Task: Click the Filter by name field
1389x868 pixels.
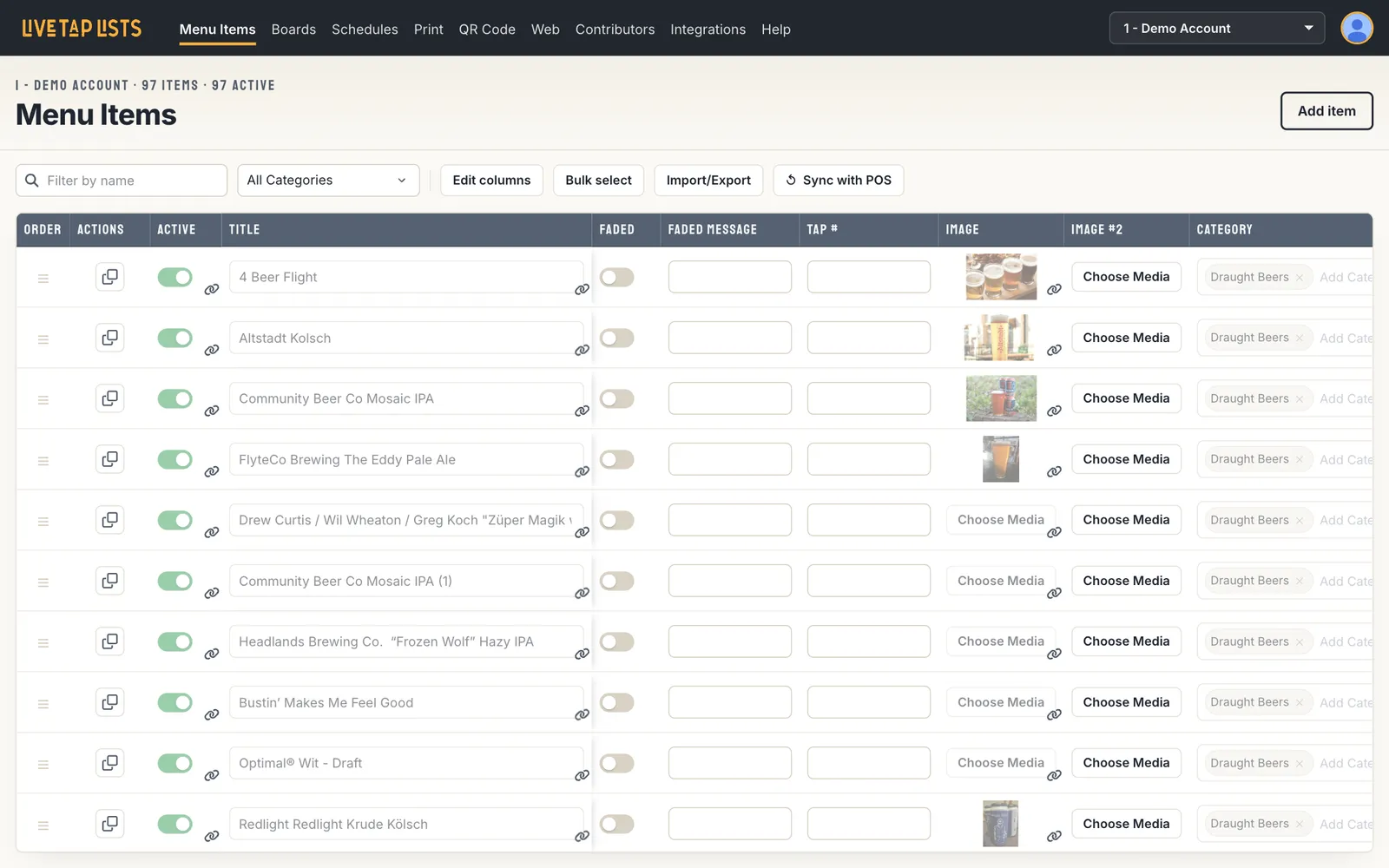Action: click(x=122, y=181)
